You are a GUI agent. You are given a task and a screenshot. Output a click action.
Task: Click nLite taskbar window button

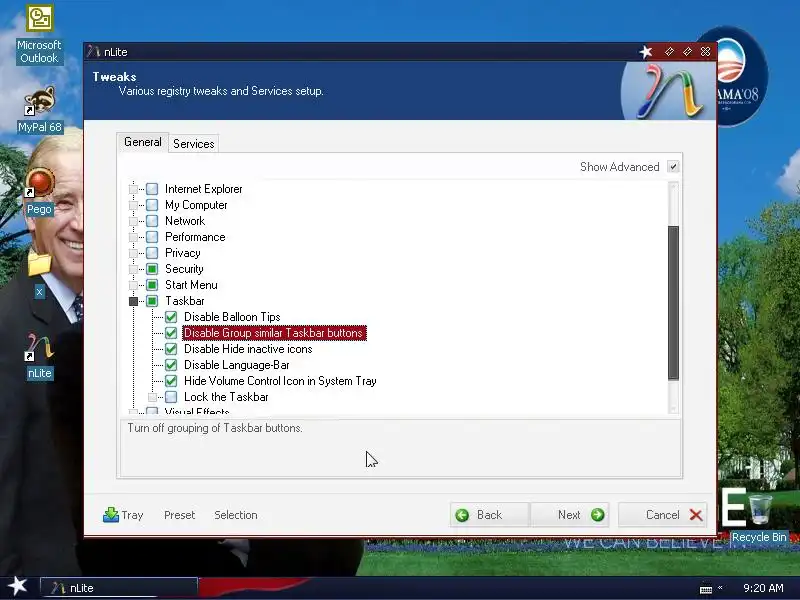click(x=119, y=588)
